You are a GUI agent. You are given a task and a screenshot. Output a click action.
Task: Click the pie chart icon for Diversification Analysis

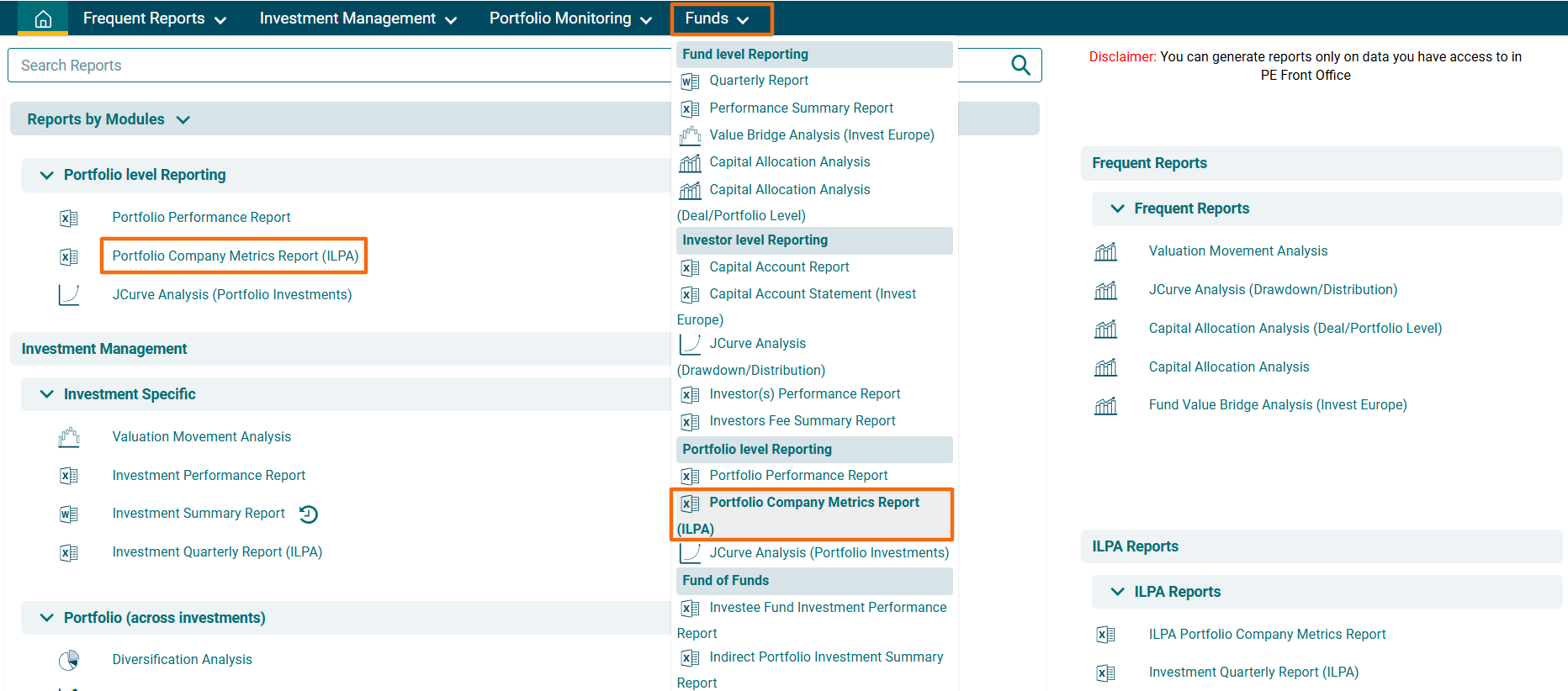pos(69,660)
